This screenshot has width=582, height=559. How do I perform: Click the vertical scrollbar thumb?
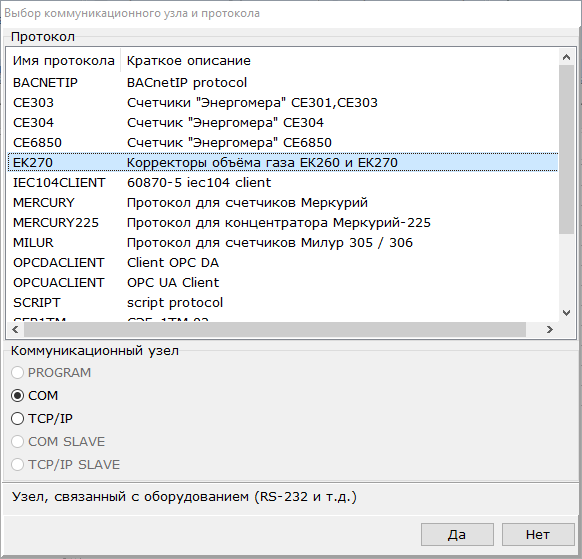(x=566, y=149)
